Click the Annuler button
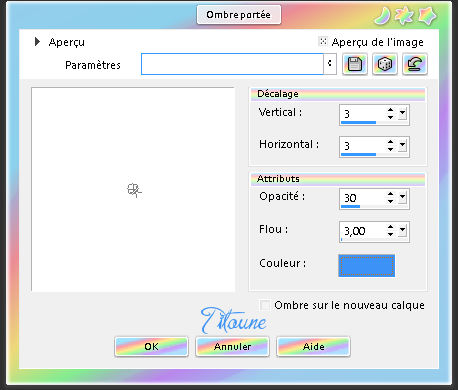The image size is (458, 390). (x=232, y=347)
